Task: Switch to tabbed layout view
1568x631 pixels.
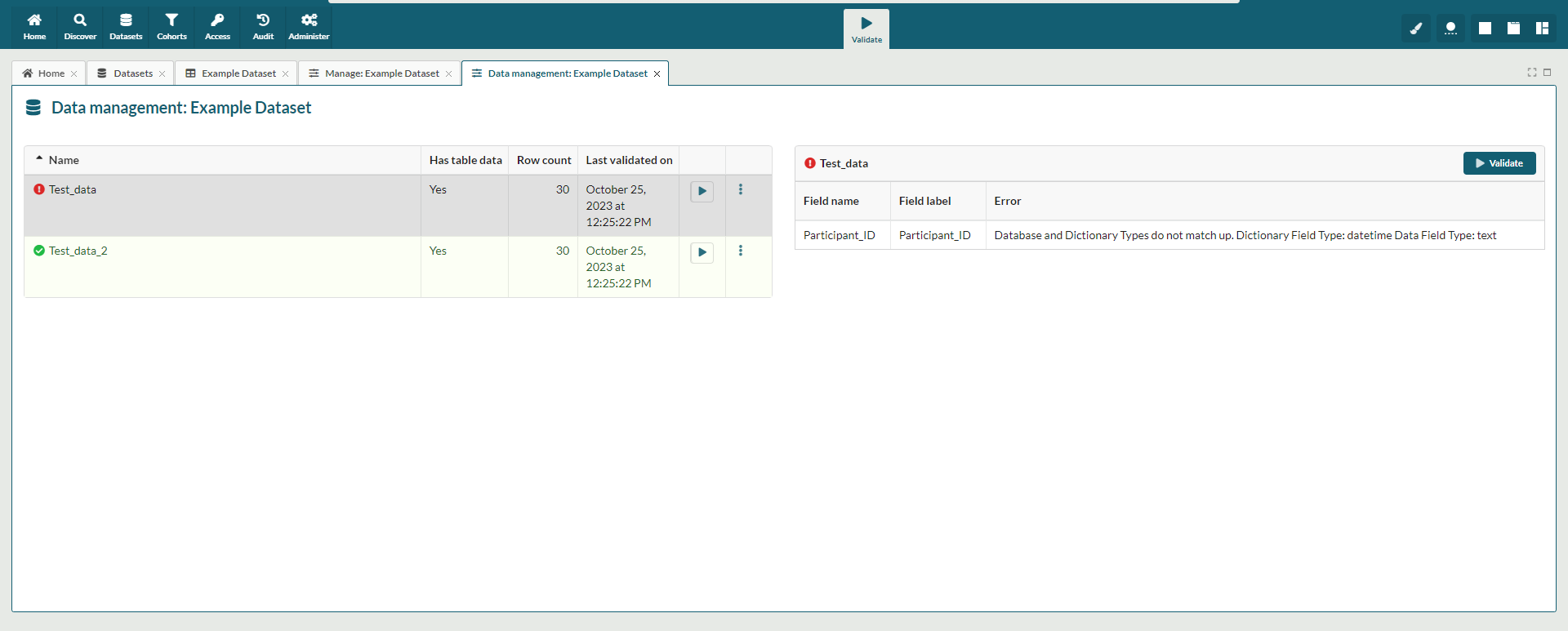Action: pos(1513,29)
